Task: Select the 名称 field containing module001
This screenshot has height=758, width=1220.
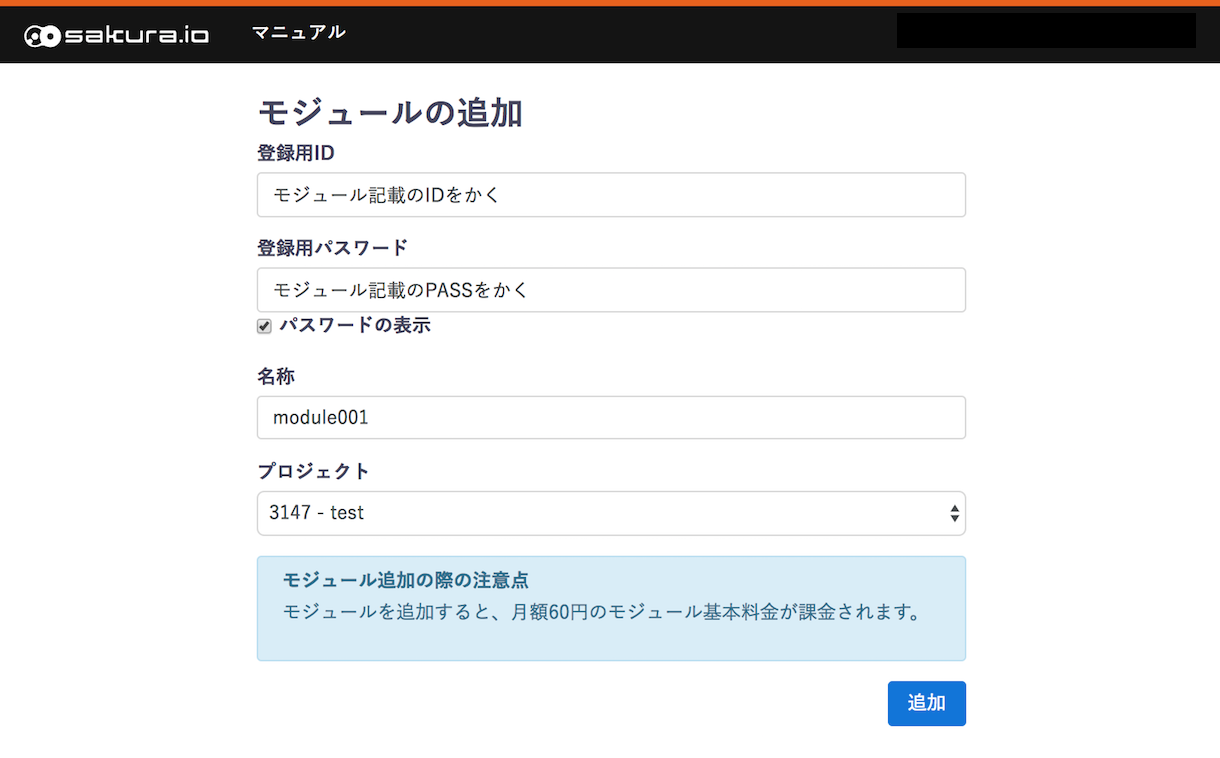Action: 611,417
